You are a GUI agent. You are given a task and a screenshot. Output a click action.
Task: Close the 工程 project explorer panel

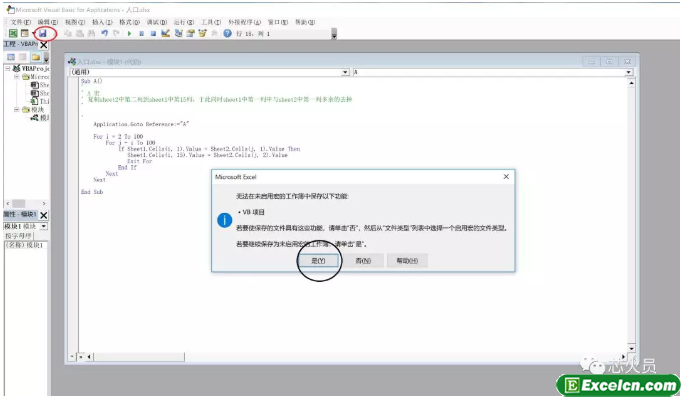(x=44, y=45)
